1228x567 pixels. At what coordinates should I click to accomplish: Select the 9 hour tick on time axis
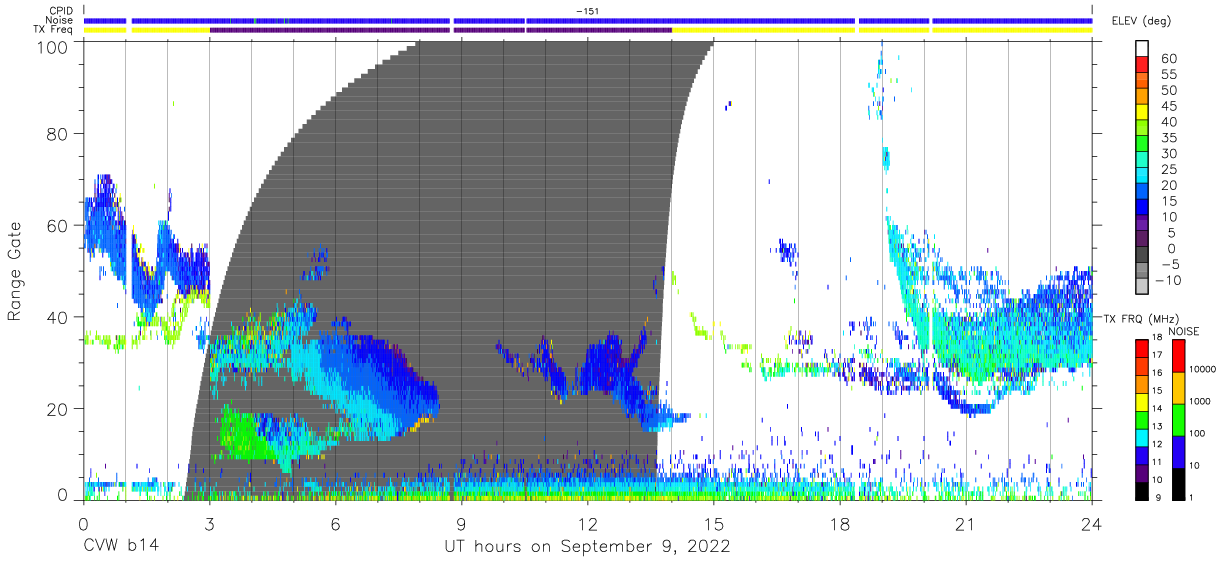coord(461,524)
